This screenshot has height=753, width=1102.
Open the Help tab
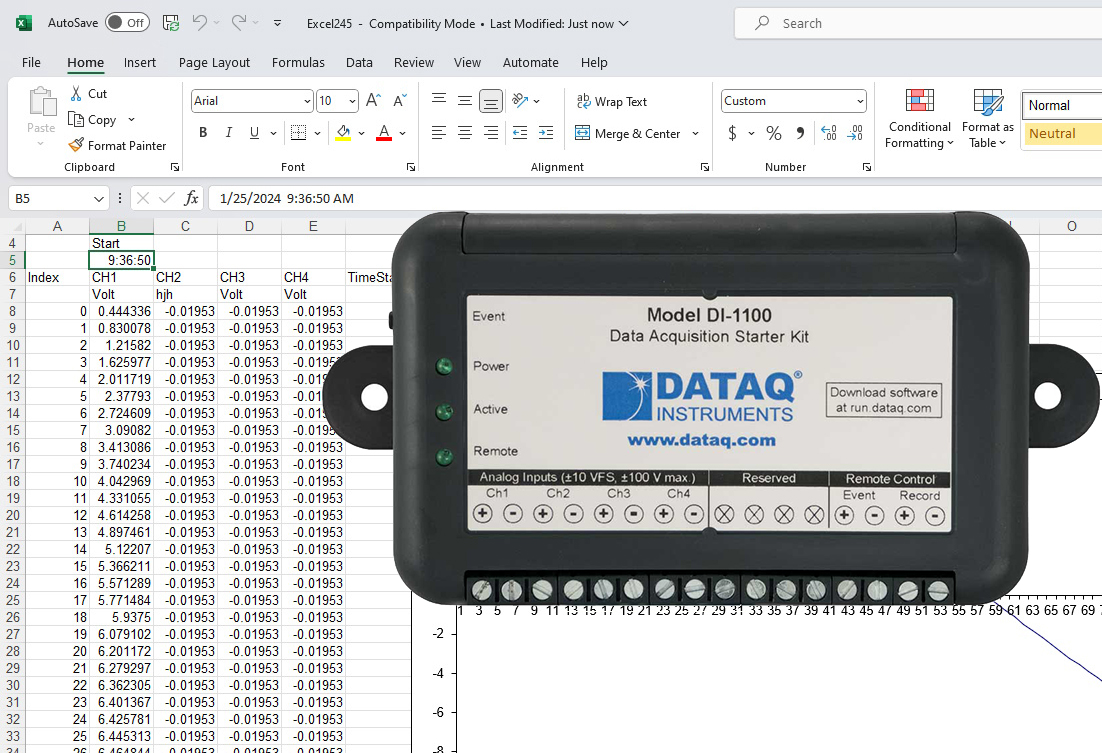[x=594, y=63]
